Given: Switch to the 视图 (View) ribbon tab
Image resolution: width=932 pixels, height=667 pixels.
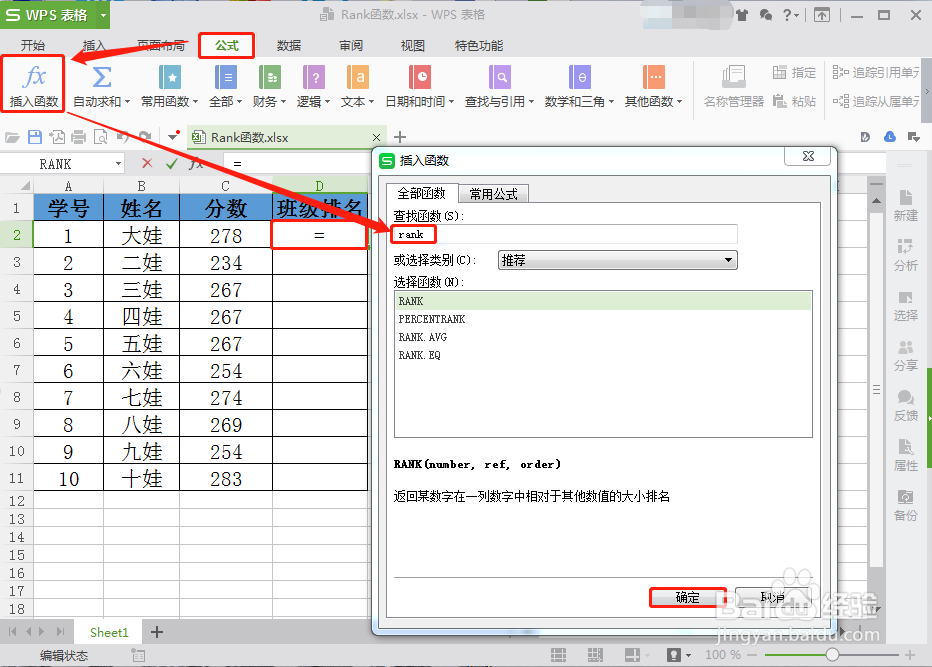Looking at the screenshot, I should tap(413, 46).
